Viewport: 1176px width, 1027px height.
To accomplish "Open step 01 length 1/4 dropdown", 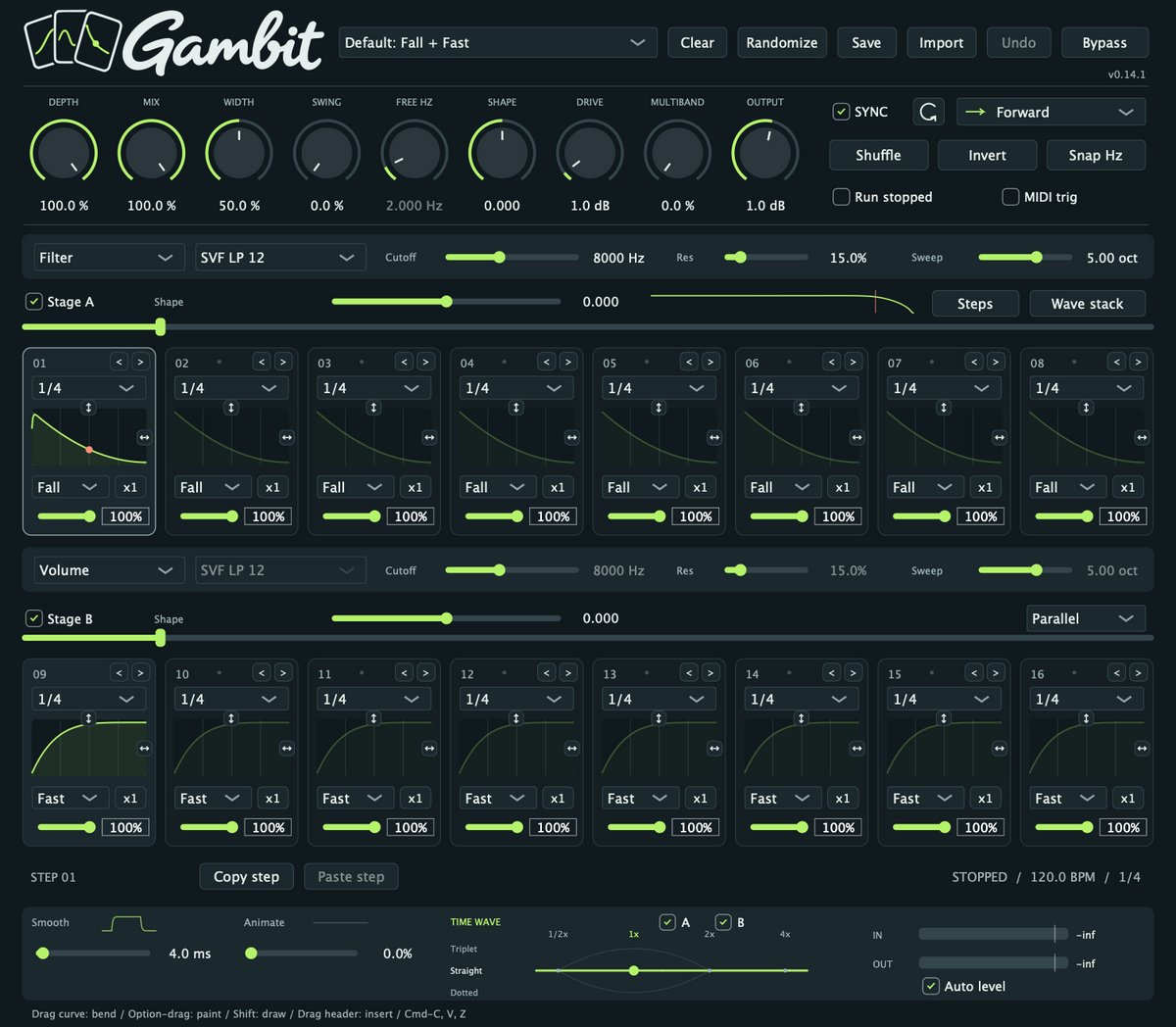I will point(88,388).
